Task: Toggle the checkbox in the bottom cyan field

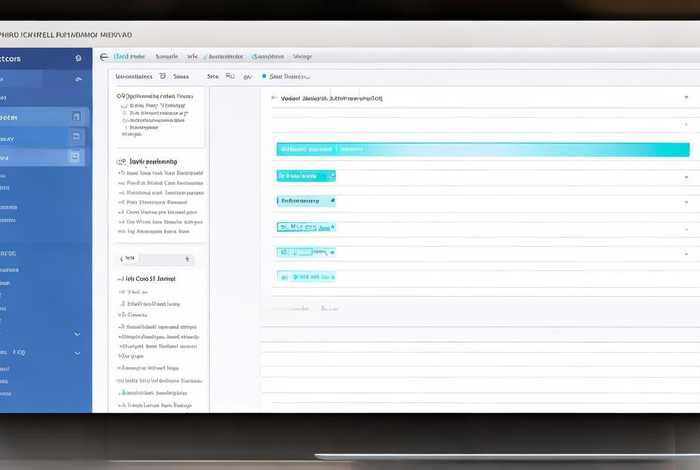Action: click(284, 275)
